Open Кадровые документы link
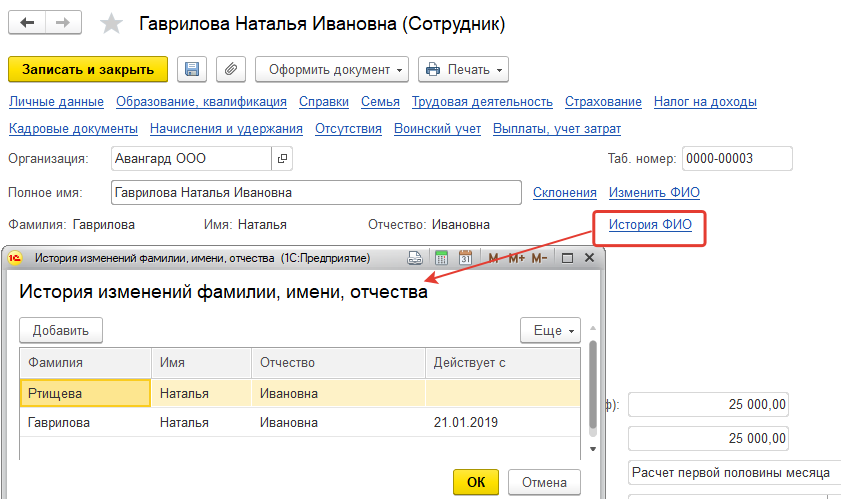This screenshot has height=499, width=841. coord(73,129)
